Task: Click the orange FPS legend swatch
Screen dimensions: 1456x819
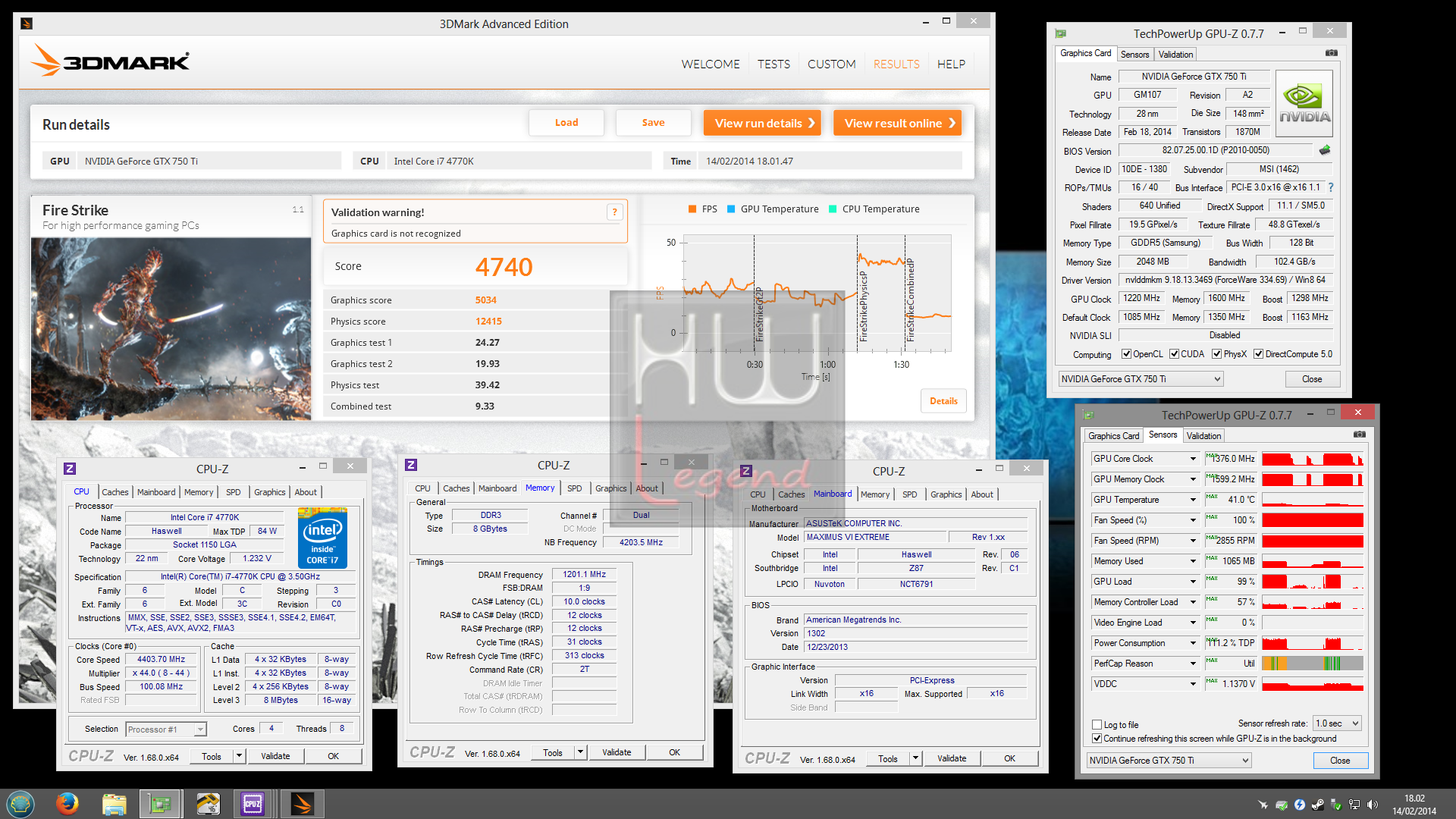Action: point(692,209)
